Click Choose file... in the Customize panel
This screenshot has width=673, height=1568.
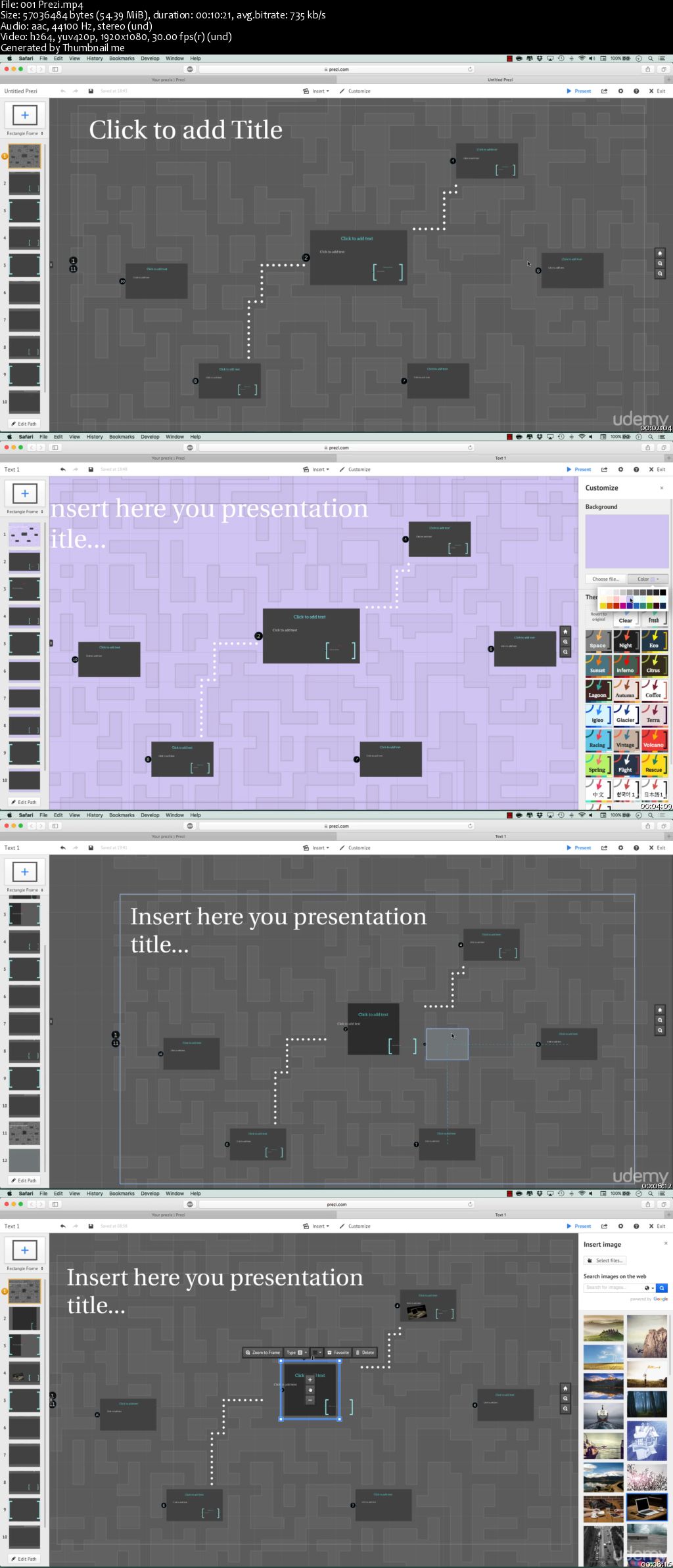pos(605,579)
